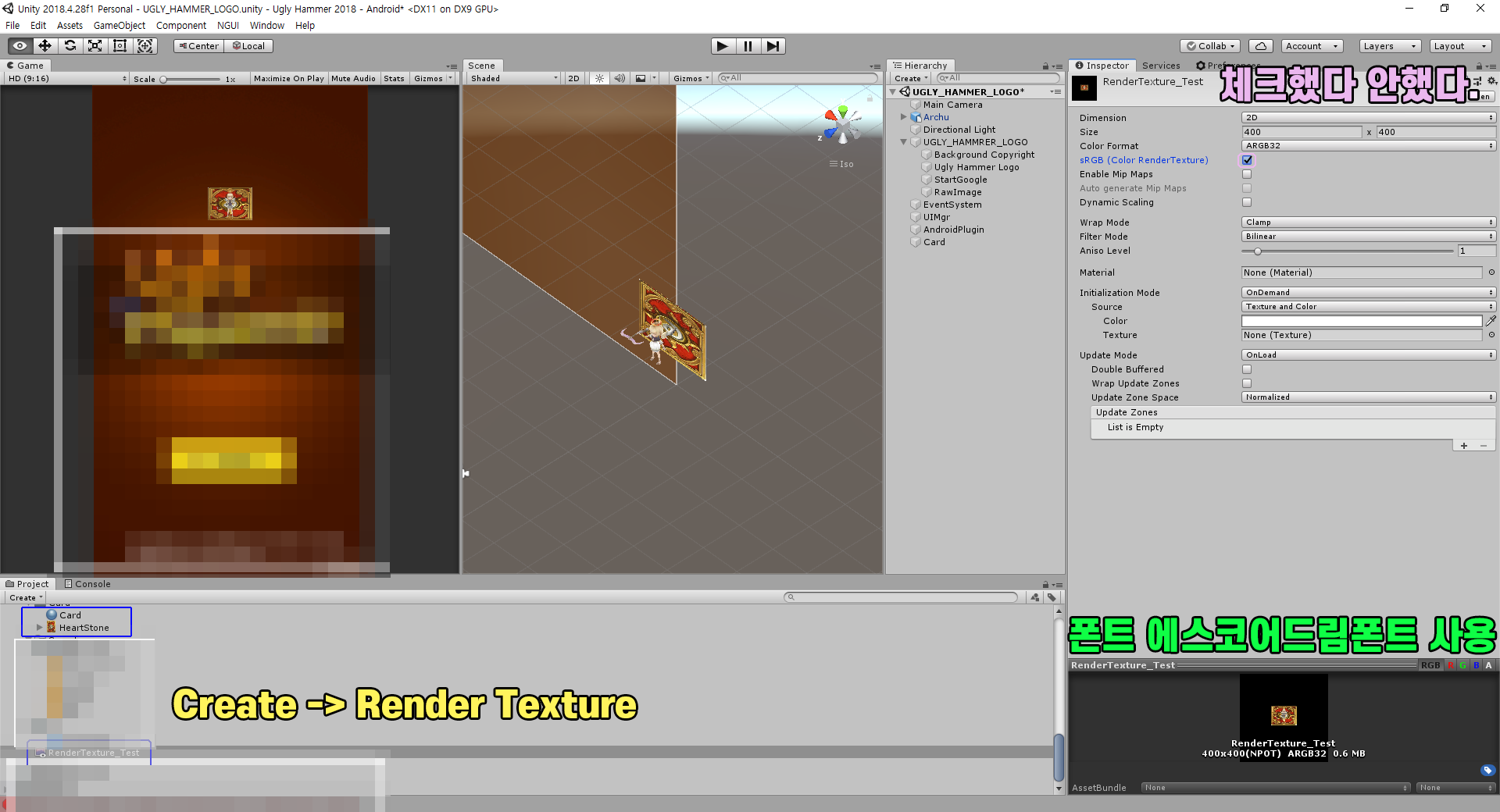Screen dimensions: 1500x812
Task: Click the Project search field
Action: click(x=901, y=597)
